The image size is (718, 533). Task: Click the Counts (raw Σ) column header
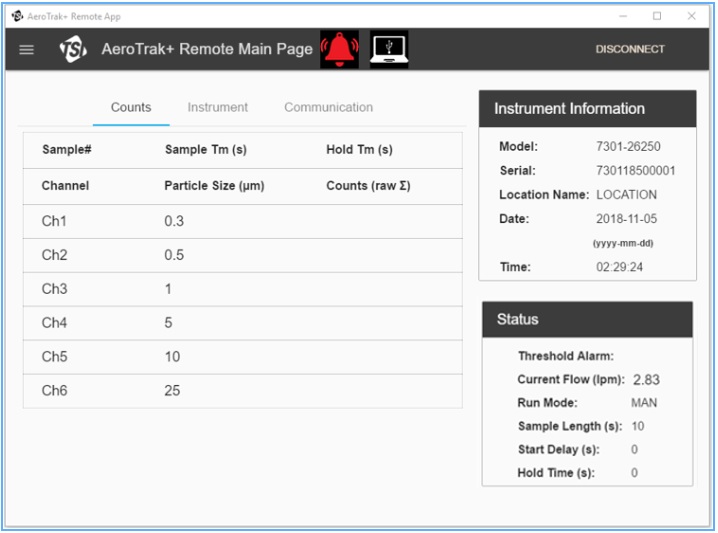368,186
